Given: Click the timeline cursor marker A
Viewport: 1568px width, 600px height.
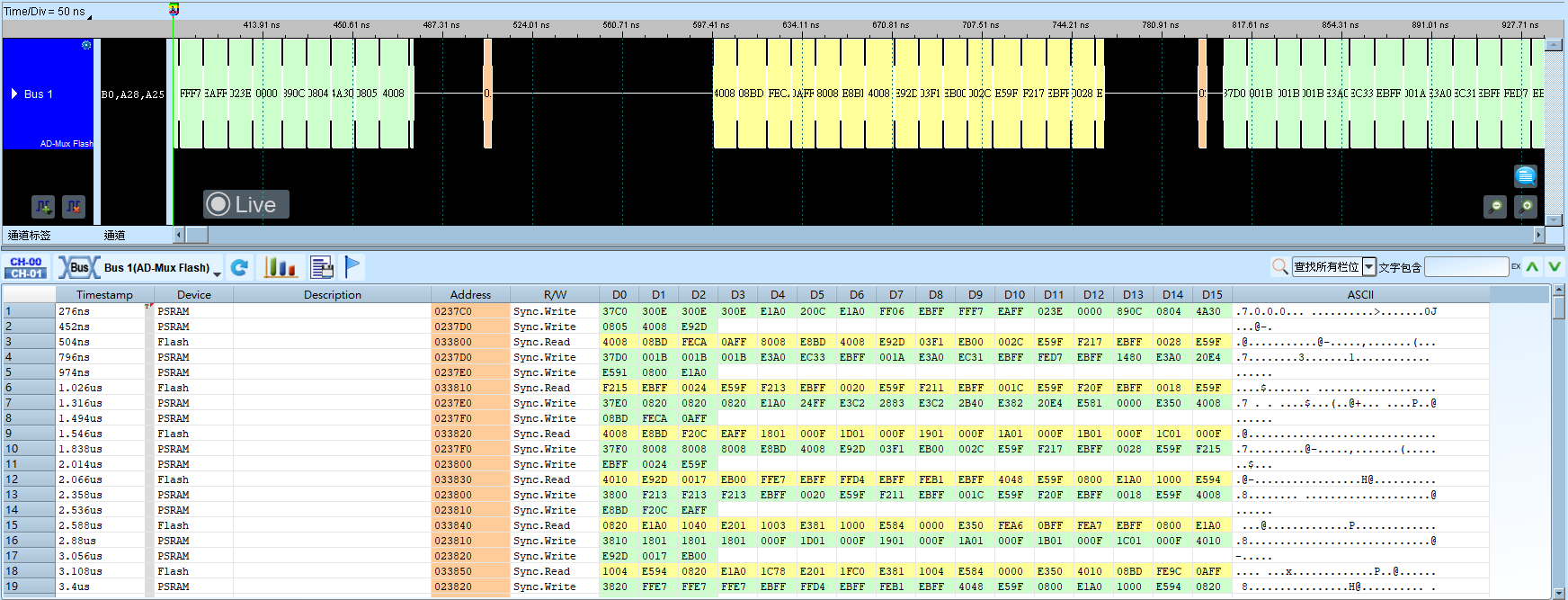Looking at the screenshot, I should tap(174, 10).
